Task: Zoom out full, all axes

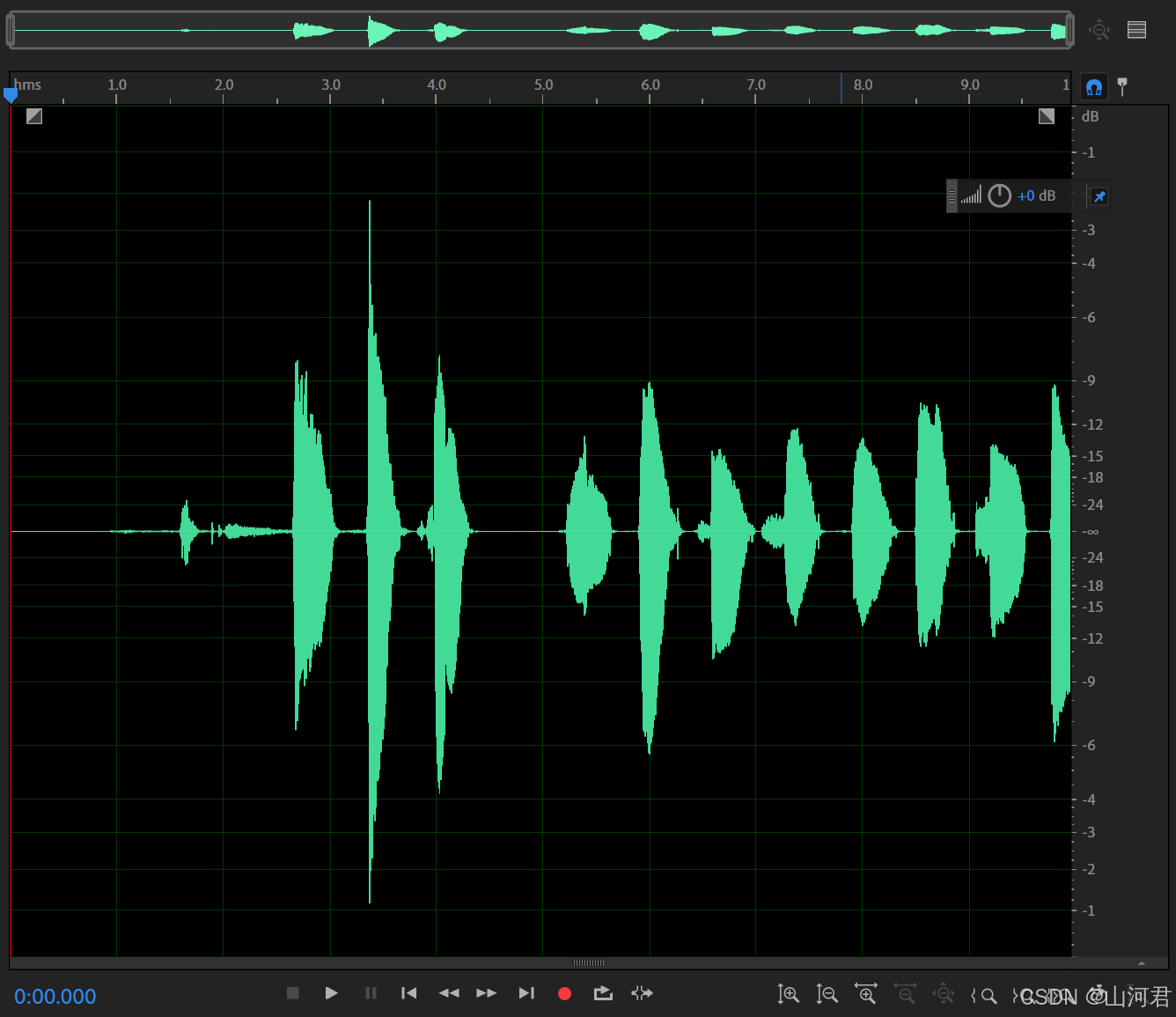Action: (944, 994)
